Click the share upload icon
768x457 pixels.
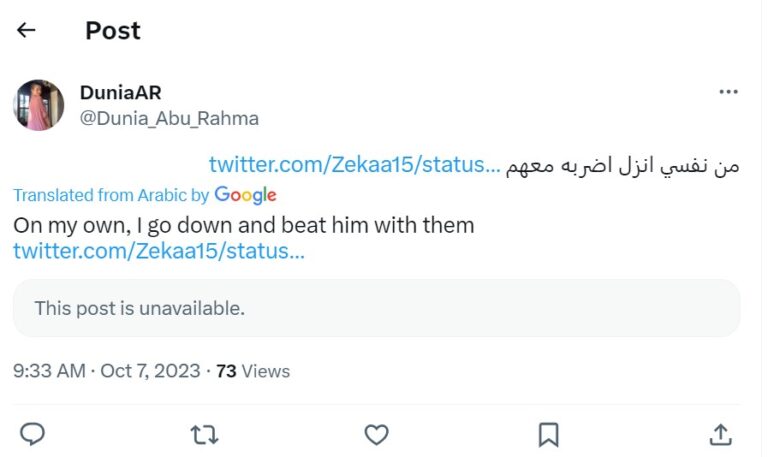click(x=720, y=434)
